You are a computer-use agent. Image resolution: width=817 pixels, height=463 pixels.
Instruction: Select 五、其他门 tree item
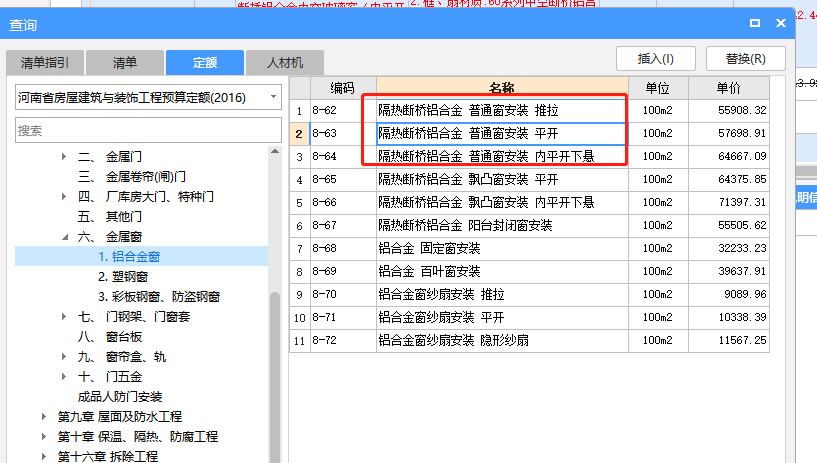(x=109, y=217)
